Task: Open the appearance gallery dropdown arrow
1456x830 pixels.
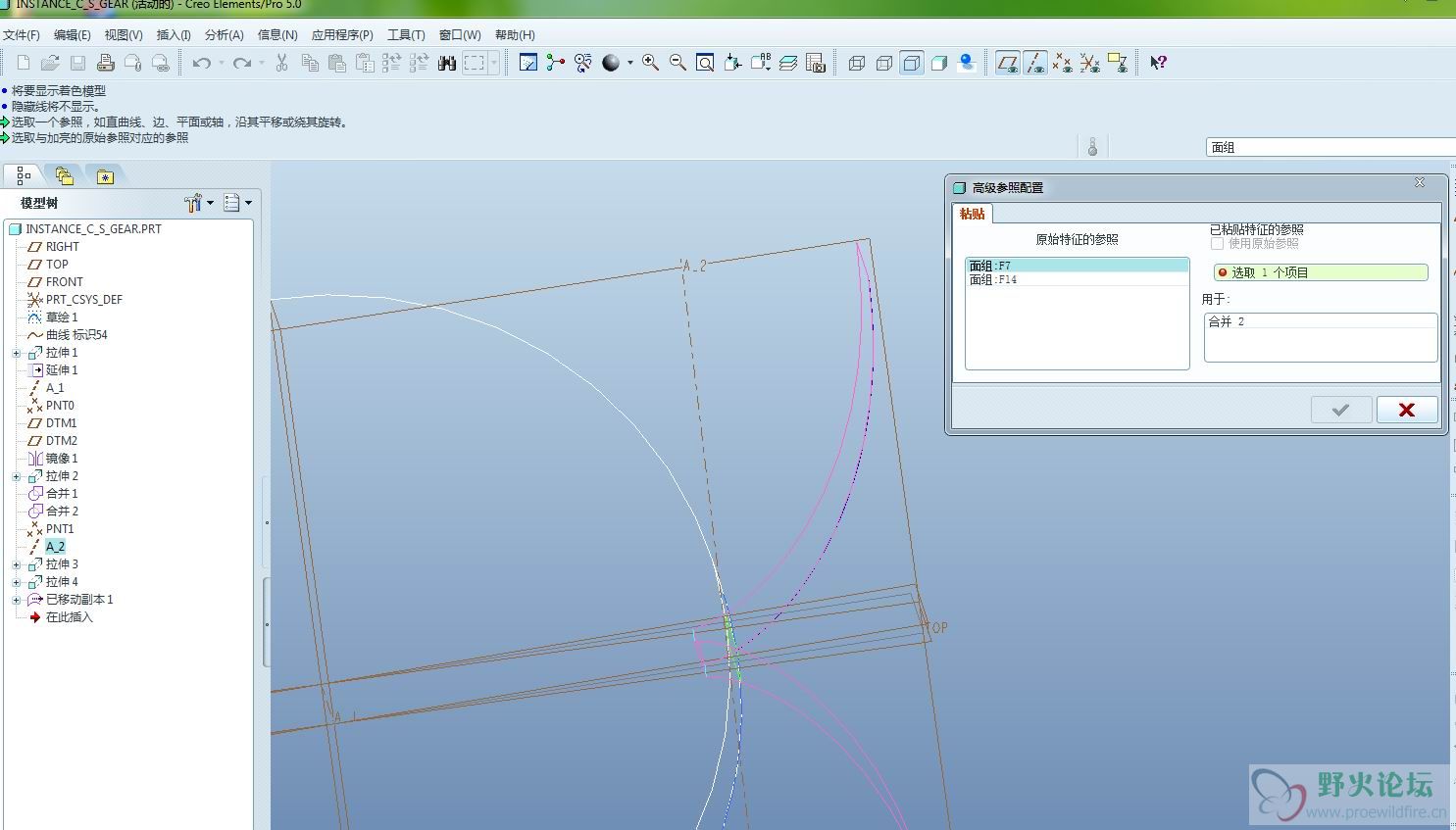Action: 629,63
